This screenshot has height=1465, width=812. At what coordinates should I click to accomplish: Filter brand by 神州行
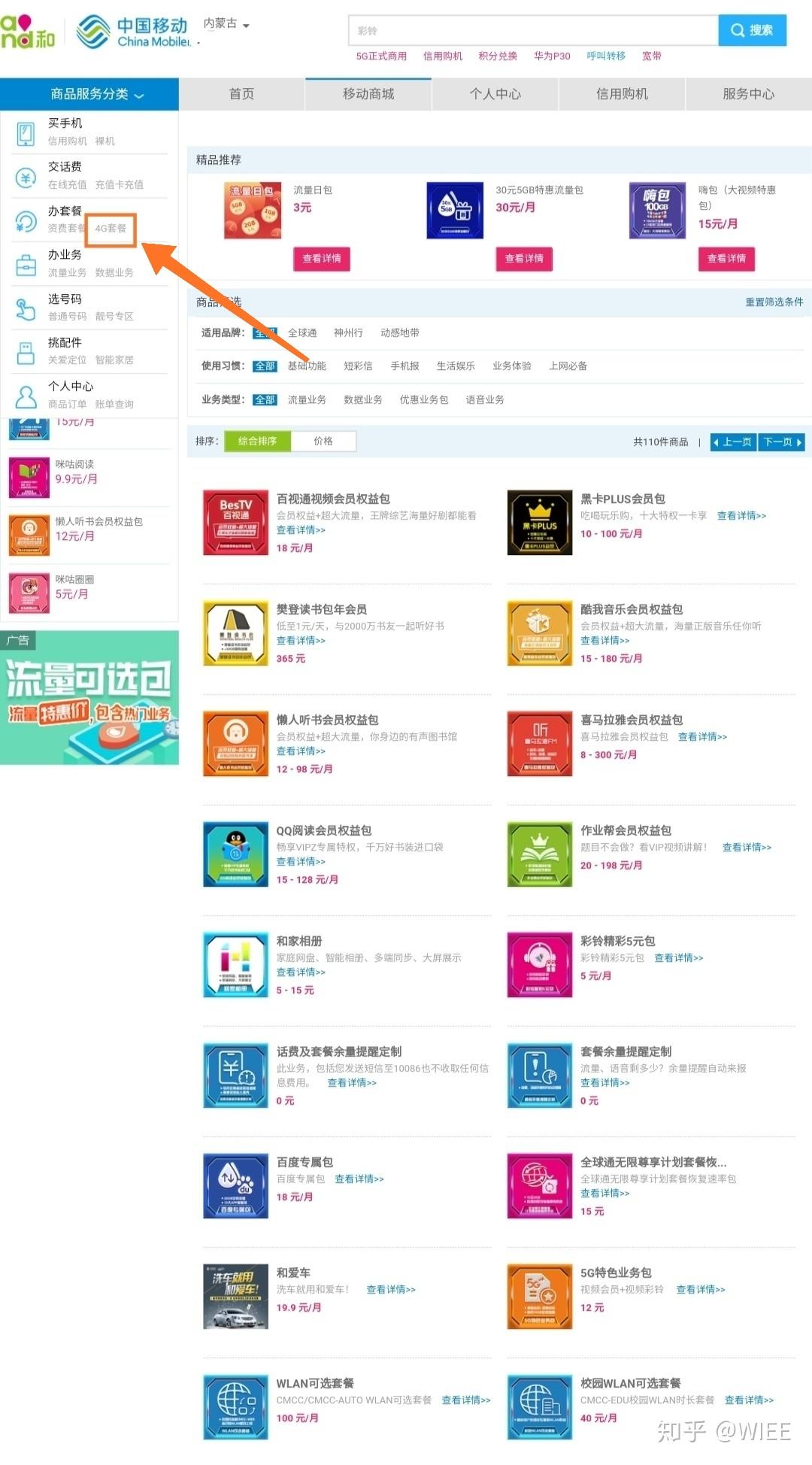pyautogui.click(x=348, y=333)
